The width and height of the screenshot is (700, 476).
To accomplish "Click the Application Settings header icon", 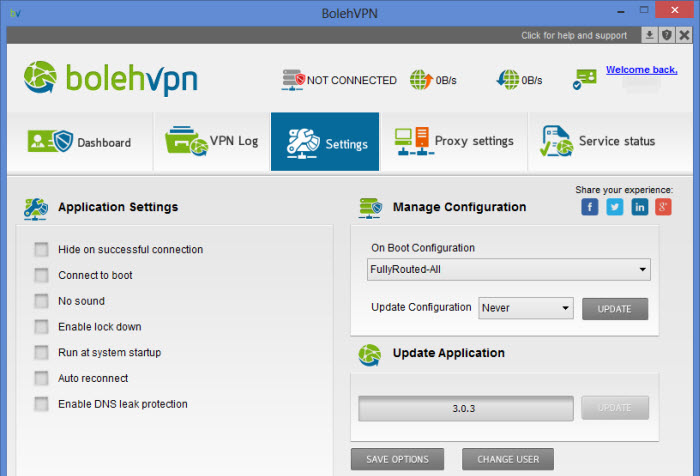I will pyautogui.click(x=36, y=209).
